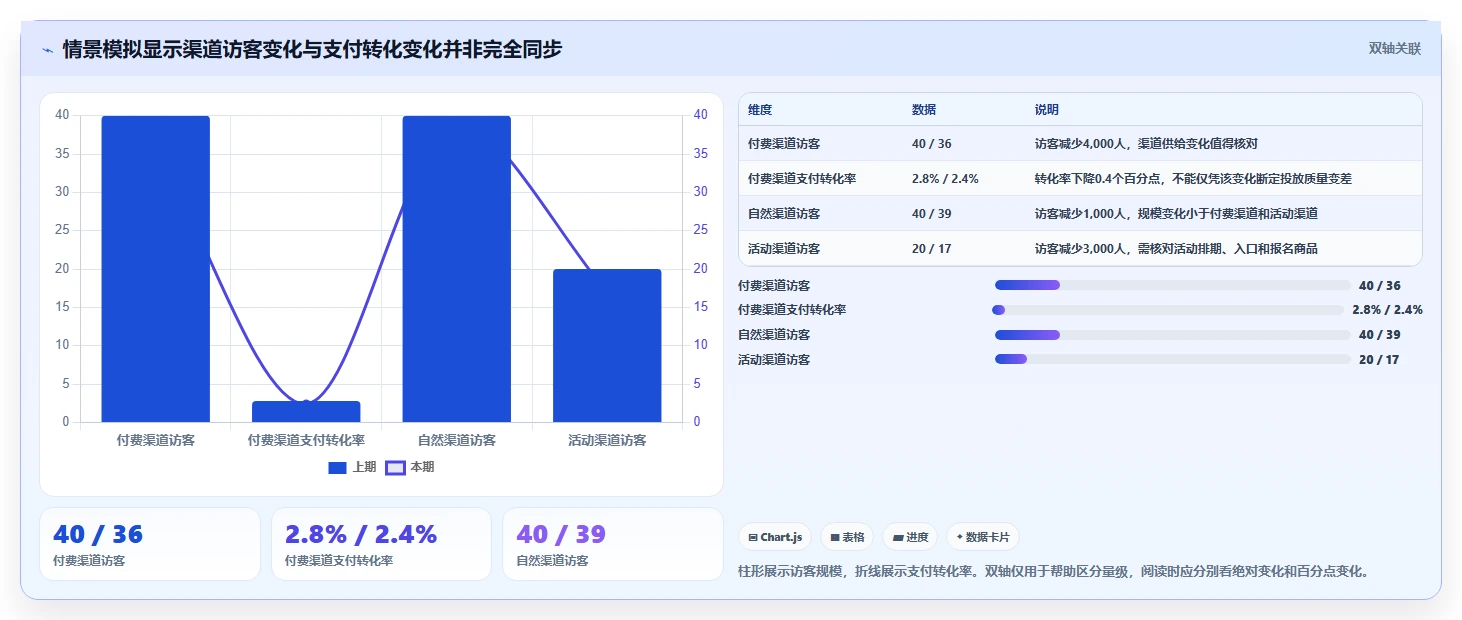Click the 2.8% / 2.4% value beside the progress bar
This screenshot has width=1462, height=620.
1387,310
